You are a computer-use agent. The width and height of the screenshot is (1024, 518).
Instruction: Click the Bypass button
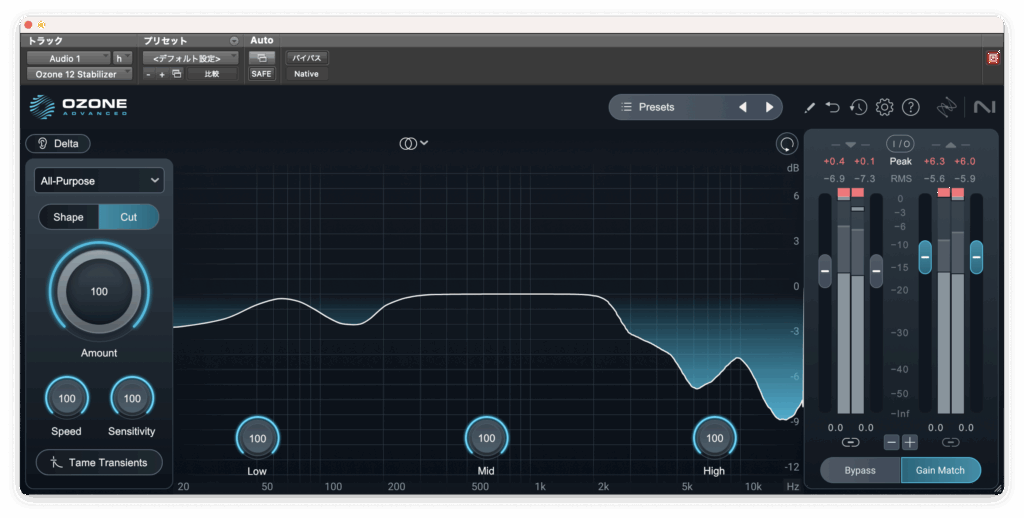[x=860, y=470]
